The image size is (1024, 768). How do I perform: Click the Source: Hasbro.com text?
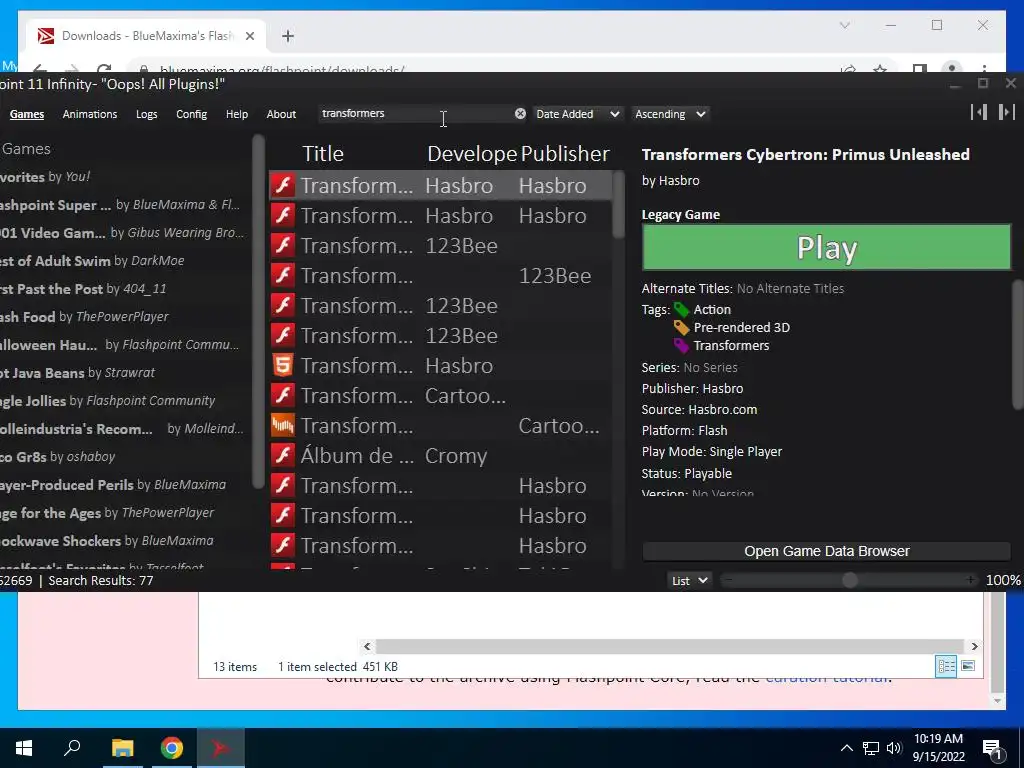coord(699,409)
